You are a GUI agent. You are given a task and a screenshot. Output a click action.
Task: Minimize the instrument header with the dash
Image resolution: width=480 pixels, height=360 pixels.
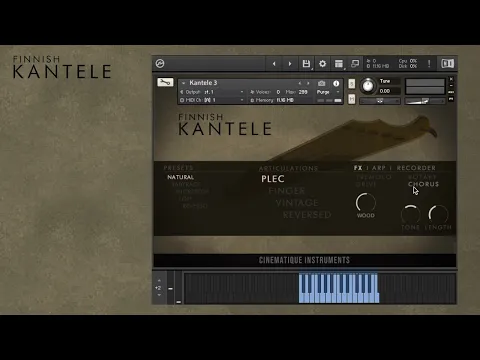(451, 86)
